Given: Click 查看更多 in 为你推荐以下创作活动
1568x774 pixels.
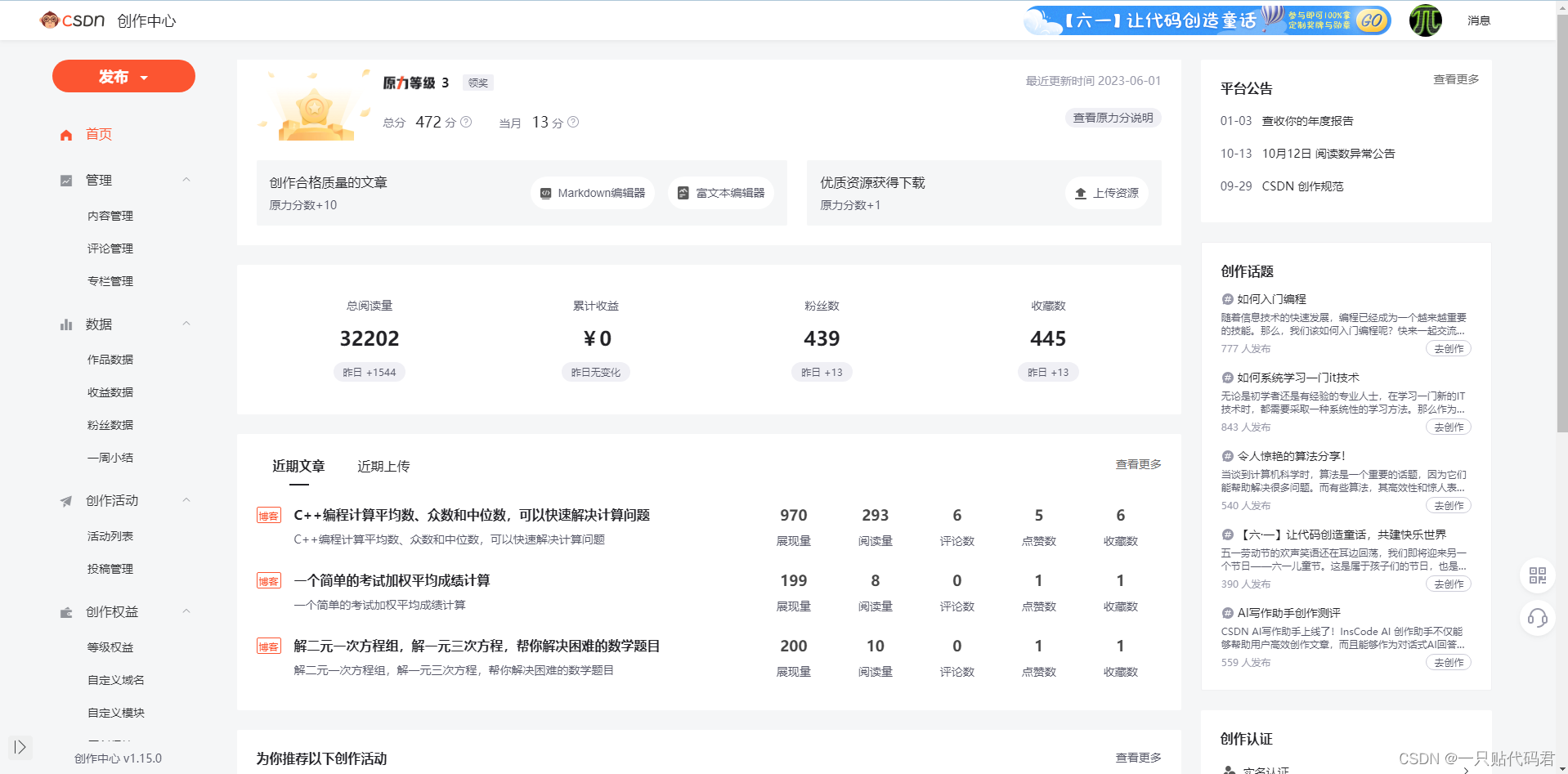Looking at the screenshot, I should click(1138, 758).
